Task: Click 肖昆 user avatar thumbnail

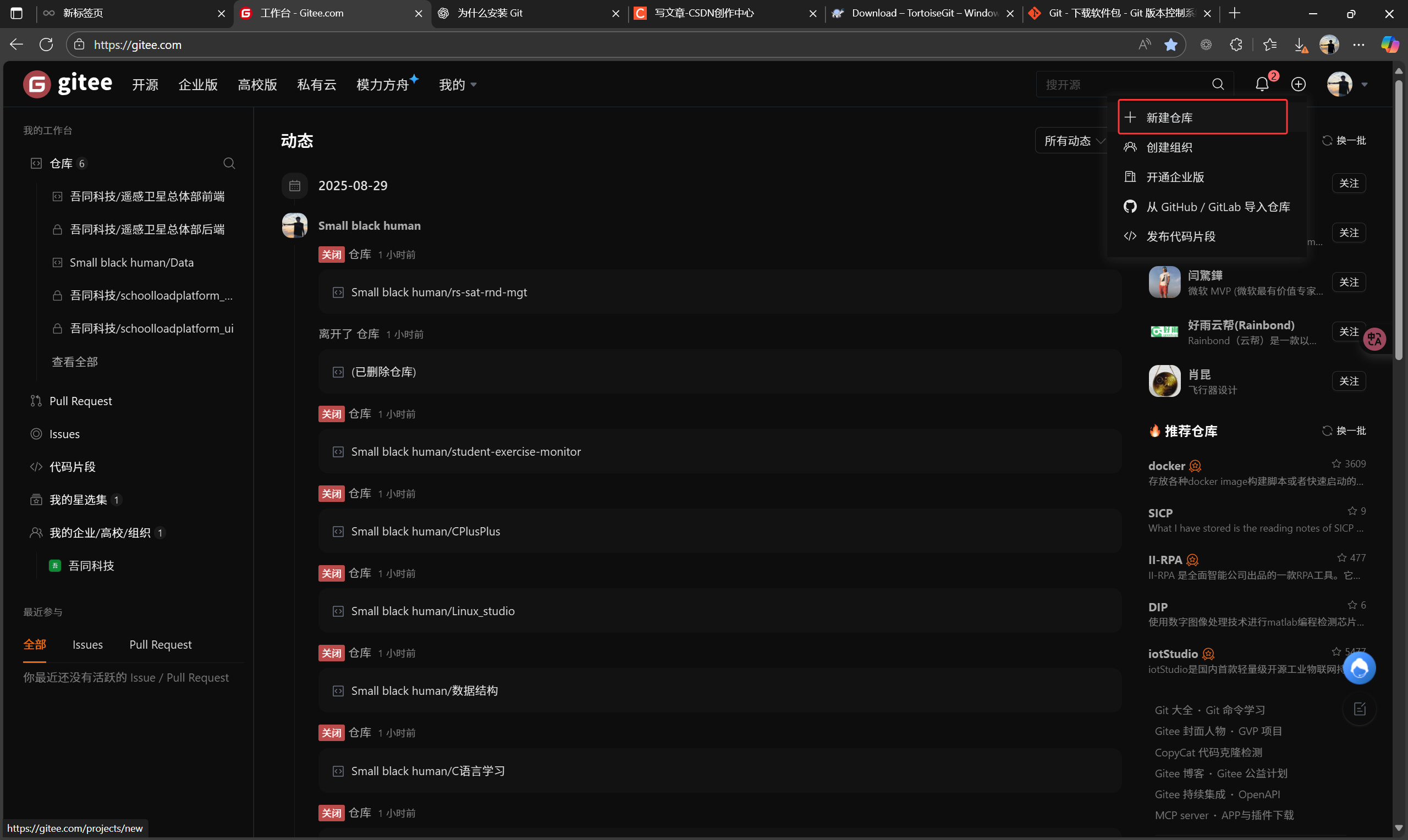Action: (x=1164, y=381)
